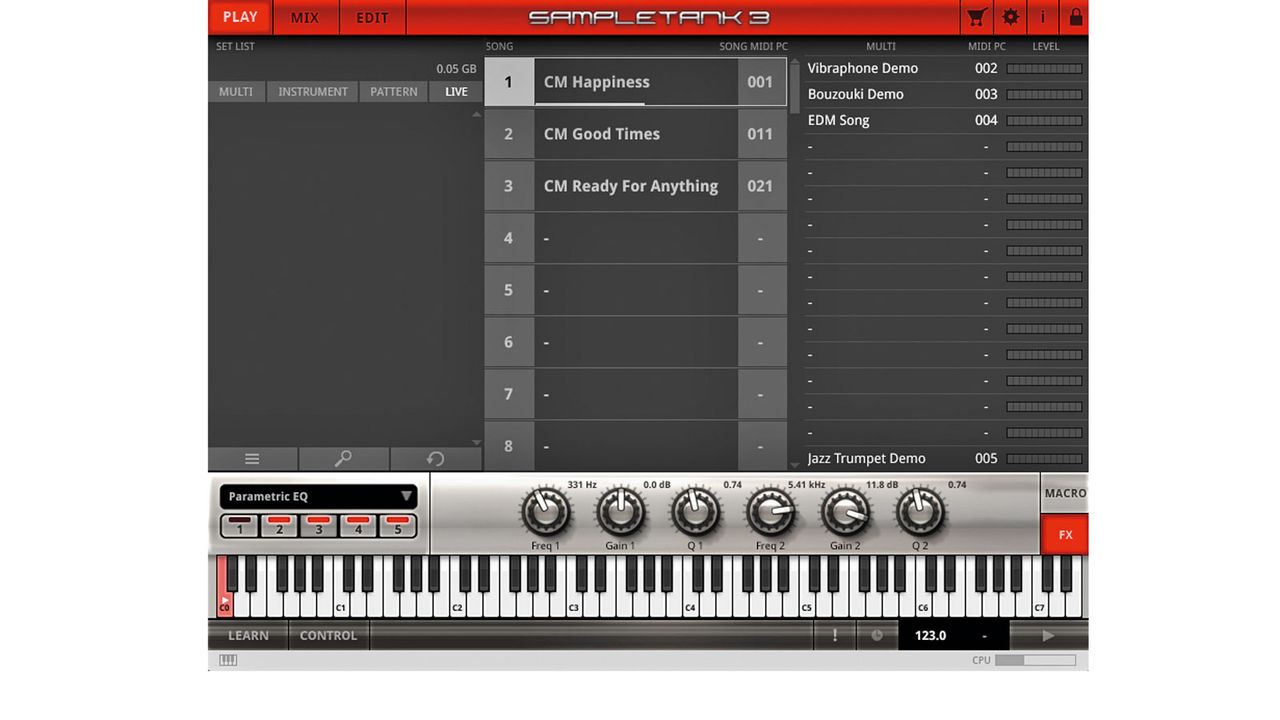Select song 'CM Good Times'
Viewport: 1280px width, 720px height.
click(636, 134)
